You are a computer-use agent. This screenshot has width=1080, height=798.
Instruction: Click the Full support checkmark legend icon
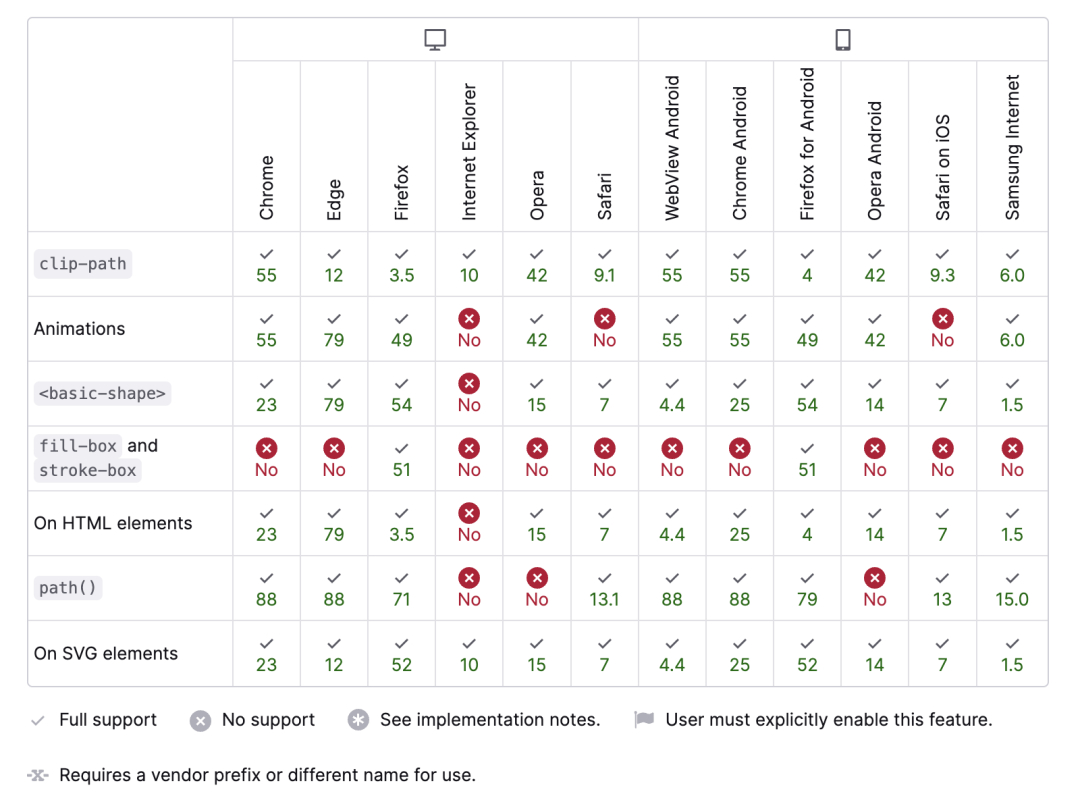pyautogui.click(x=38, y=720)
